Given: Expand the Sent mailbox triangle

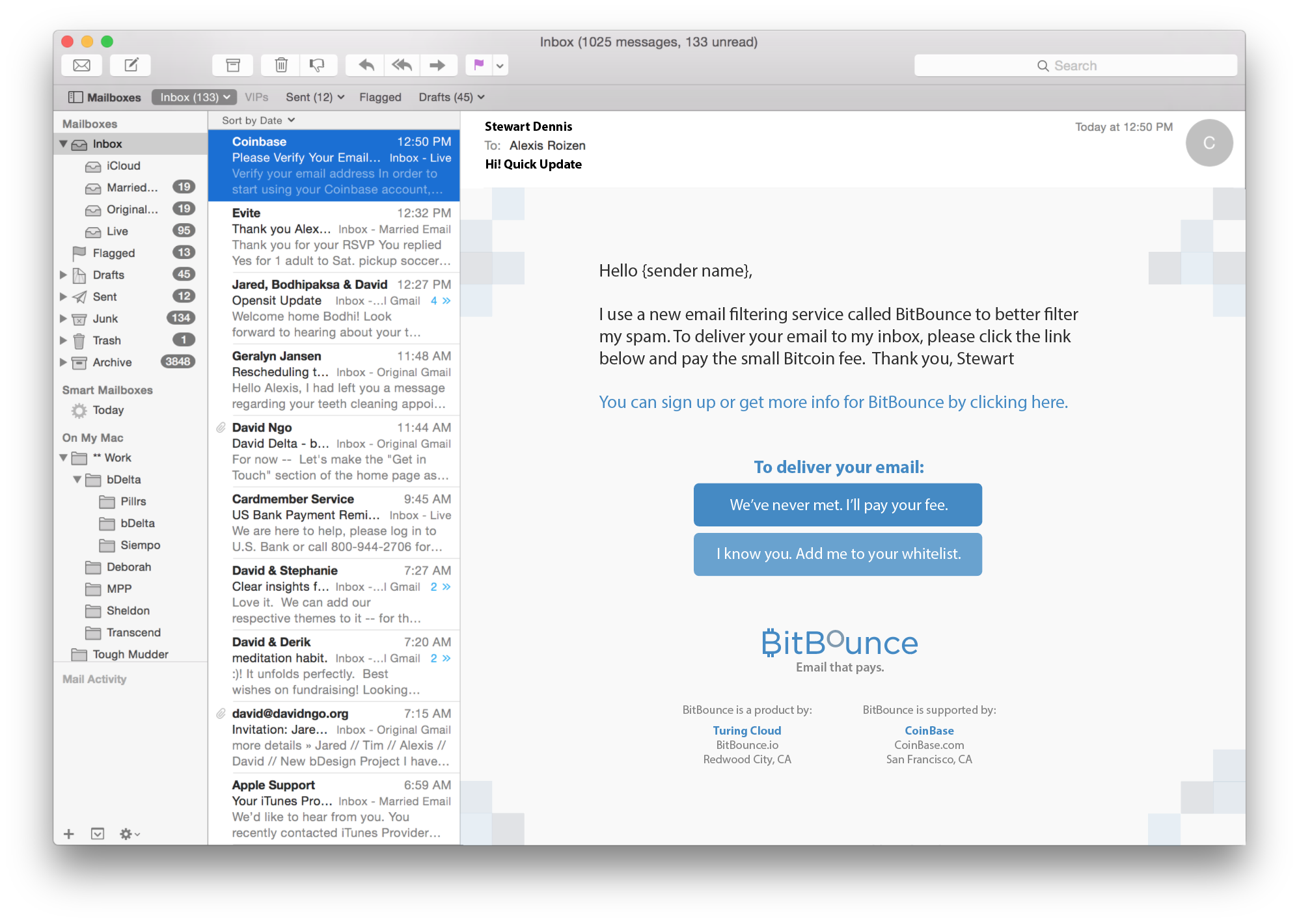Looking at the screenshot, I should click(63, 297).
